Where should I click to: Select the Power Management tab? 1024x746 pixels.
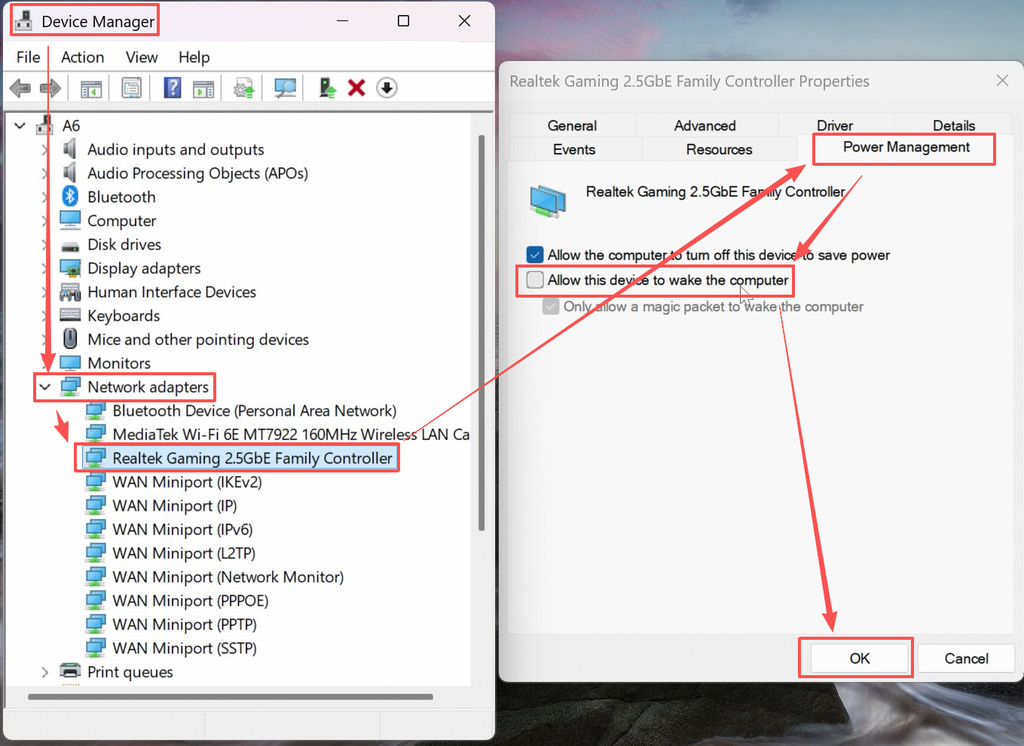click(906, 147)
